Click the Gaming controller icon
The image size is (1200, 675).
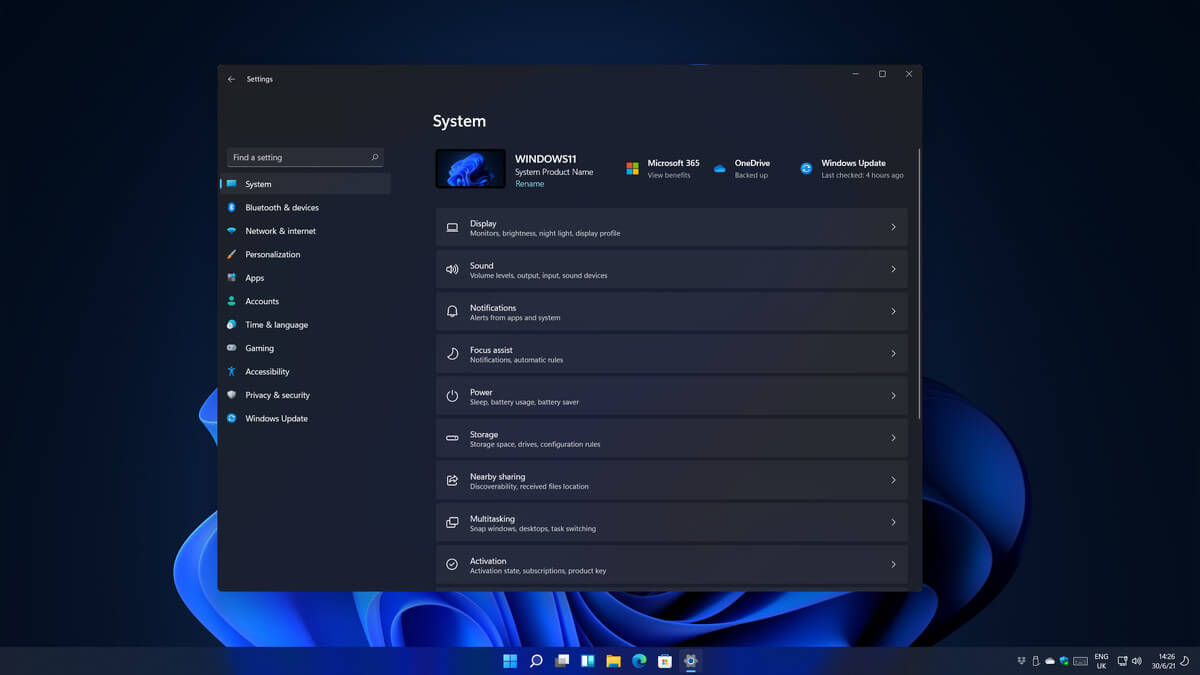point(231,348)
